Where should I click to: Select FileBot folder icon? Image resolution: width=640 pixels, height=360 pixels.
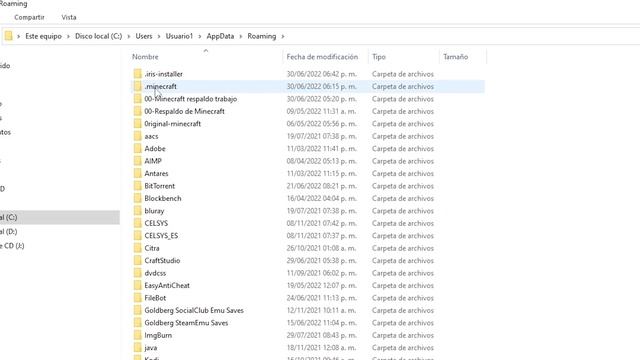click(x=138, y=298)
